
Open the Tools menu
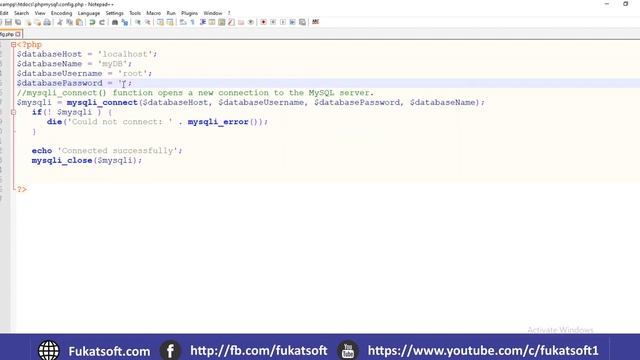click(135, 13)
